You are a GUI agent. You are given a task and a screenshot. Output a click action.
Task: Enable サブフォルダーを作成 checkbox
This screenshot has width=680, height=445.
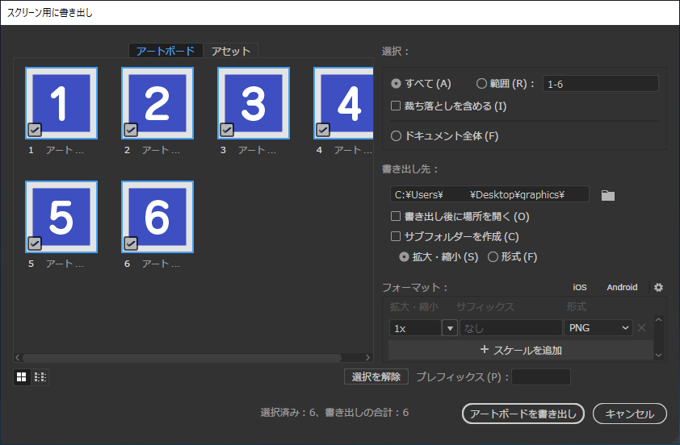click(396, 236)
